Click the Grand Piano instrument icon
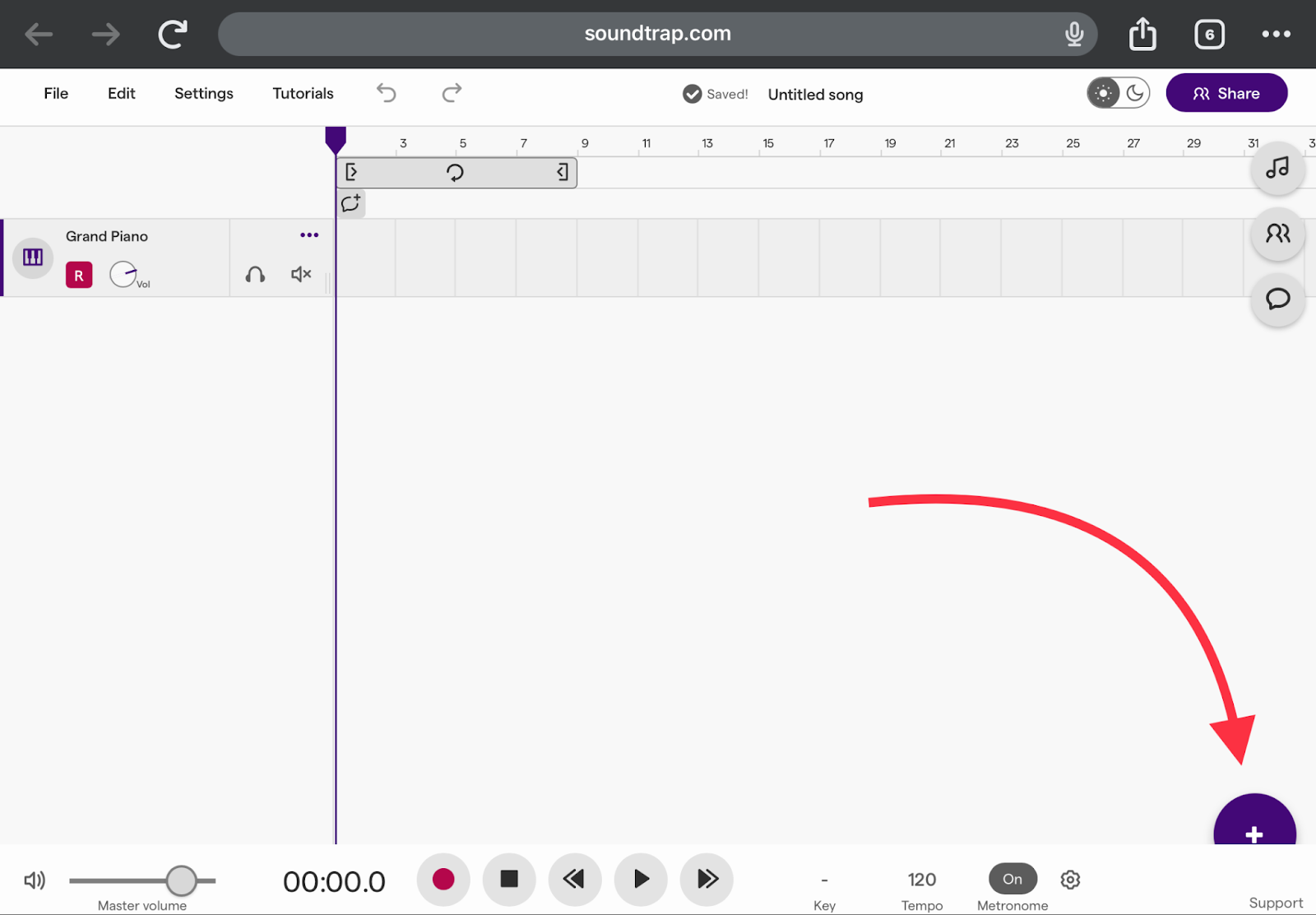 [x=33, y=258]
